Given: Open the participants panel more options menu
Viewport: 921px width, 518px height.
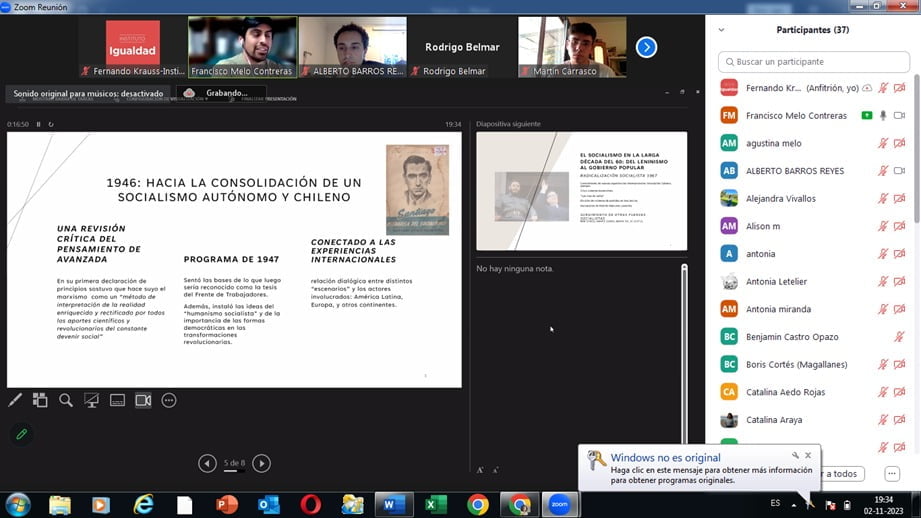Looking at the screenshot, I should point(892,473).
